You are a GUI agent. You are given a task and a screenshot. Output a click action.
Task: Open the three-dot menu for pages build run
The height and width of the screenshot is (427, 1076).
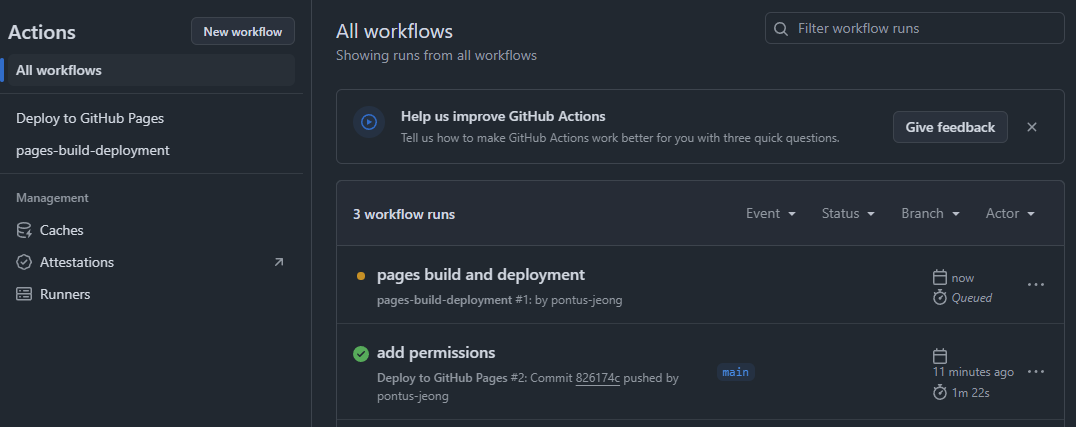(1036, 284)
